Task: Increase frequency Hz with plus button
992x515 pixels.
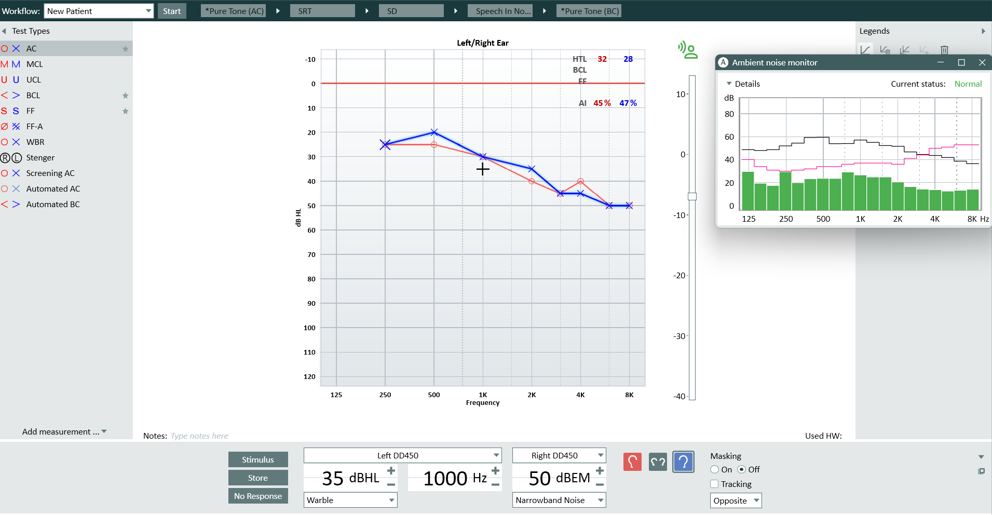Action: click(495, 471)
